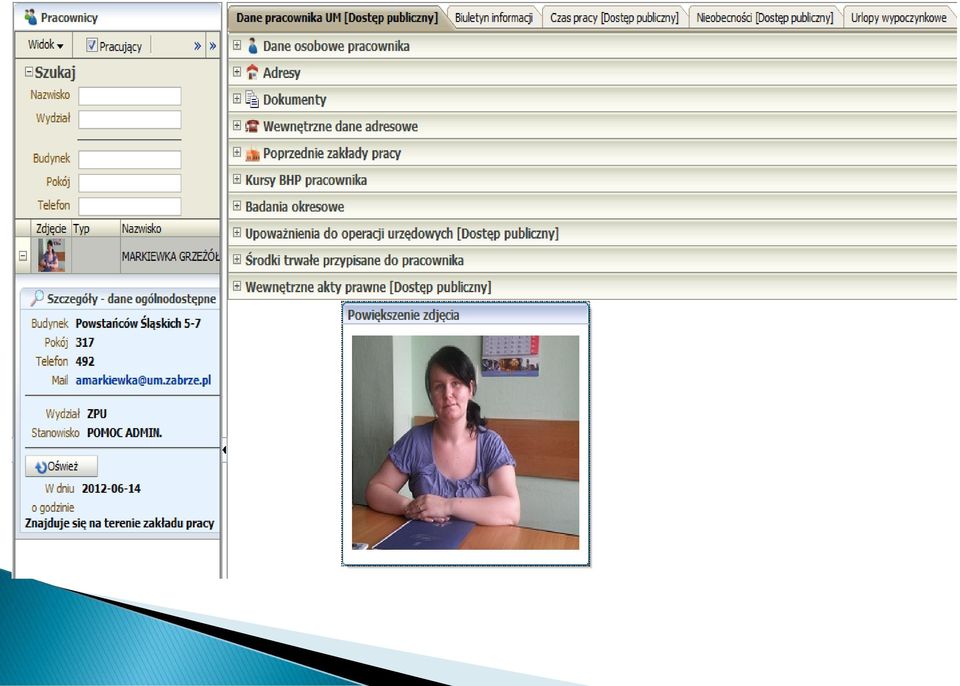
Task: Click the Pracownicy people icon
Action: tap(31, 17)
